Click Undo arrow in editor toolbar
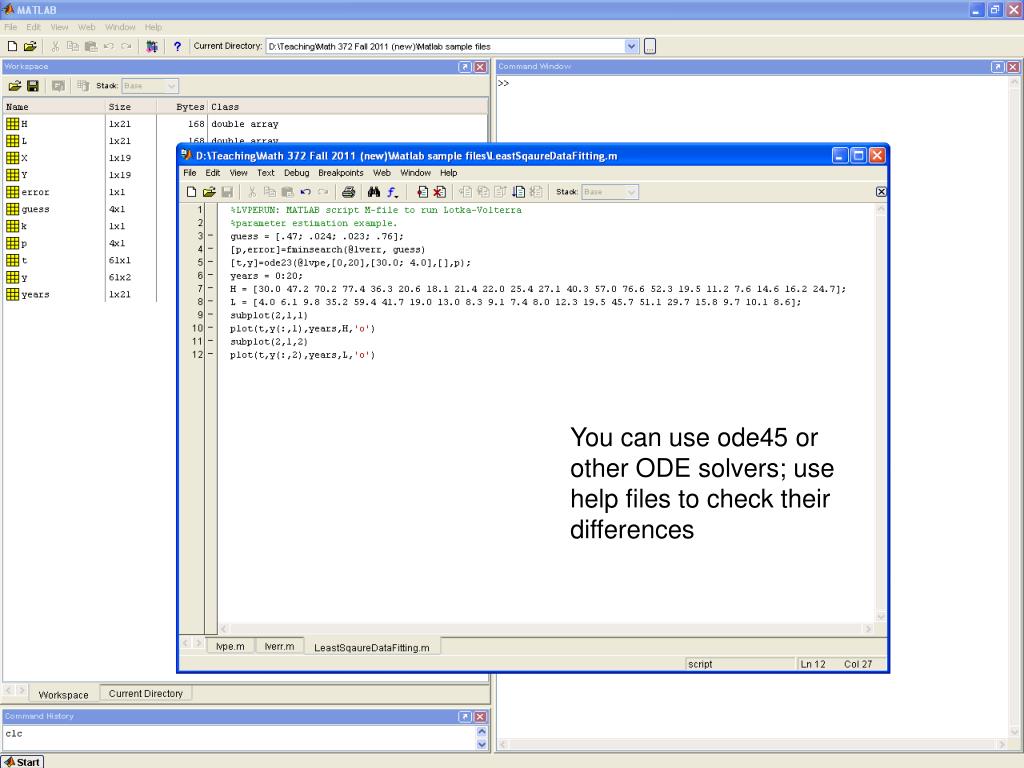The image size is (1024, 768). (306, 192)
